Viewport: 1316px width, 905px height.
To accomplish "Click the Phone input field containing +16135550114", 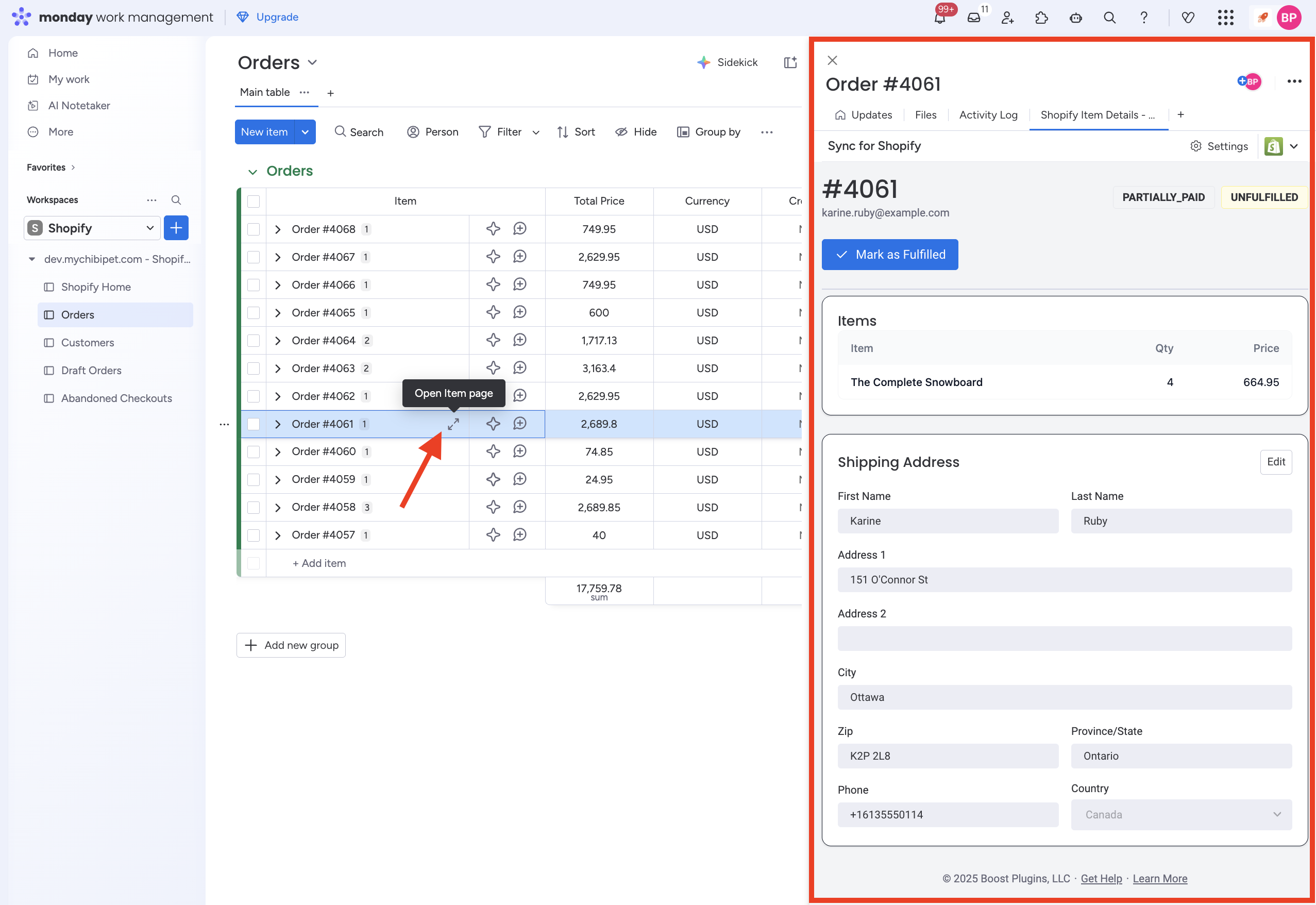I will (948, 815).
